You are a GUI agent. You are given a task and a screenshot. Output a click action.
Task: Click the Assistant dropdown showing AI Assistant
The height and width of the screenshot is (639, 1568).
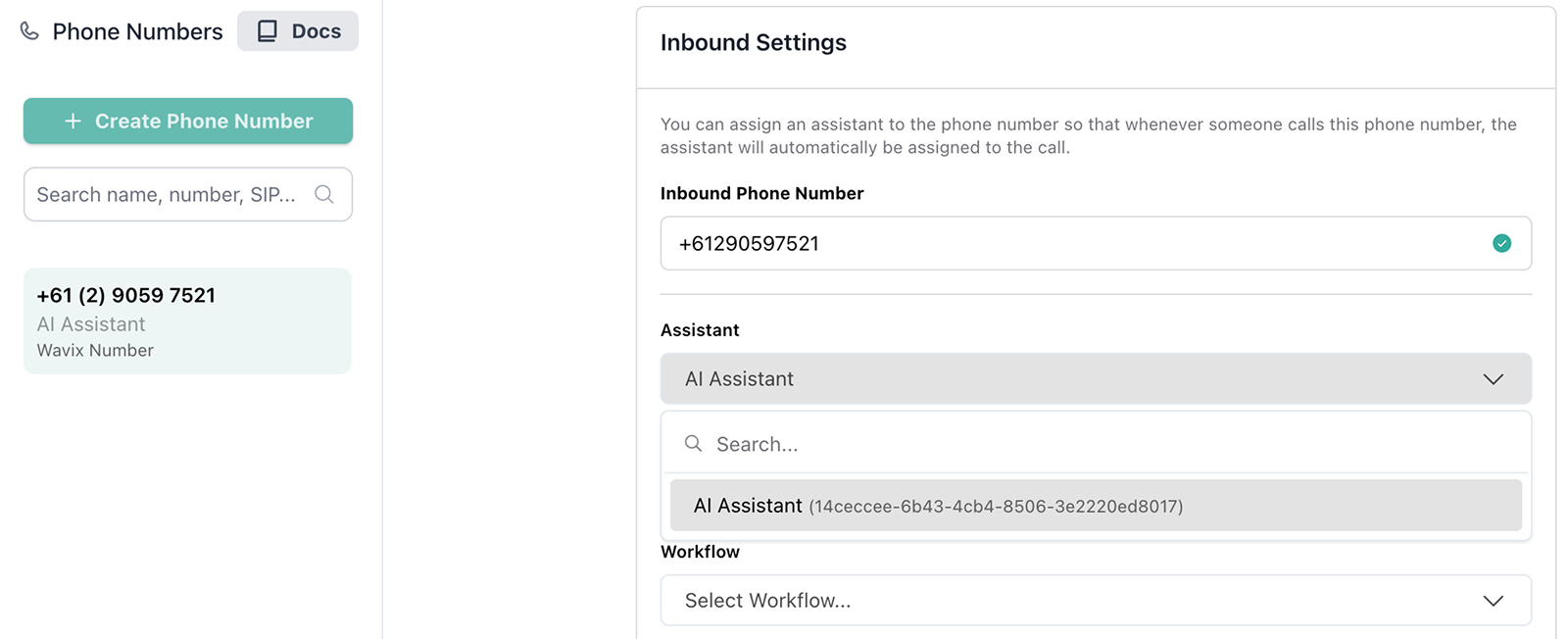[1078, 379]
